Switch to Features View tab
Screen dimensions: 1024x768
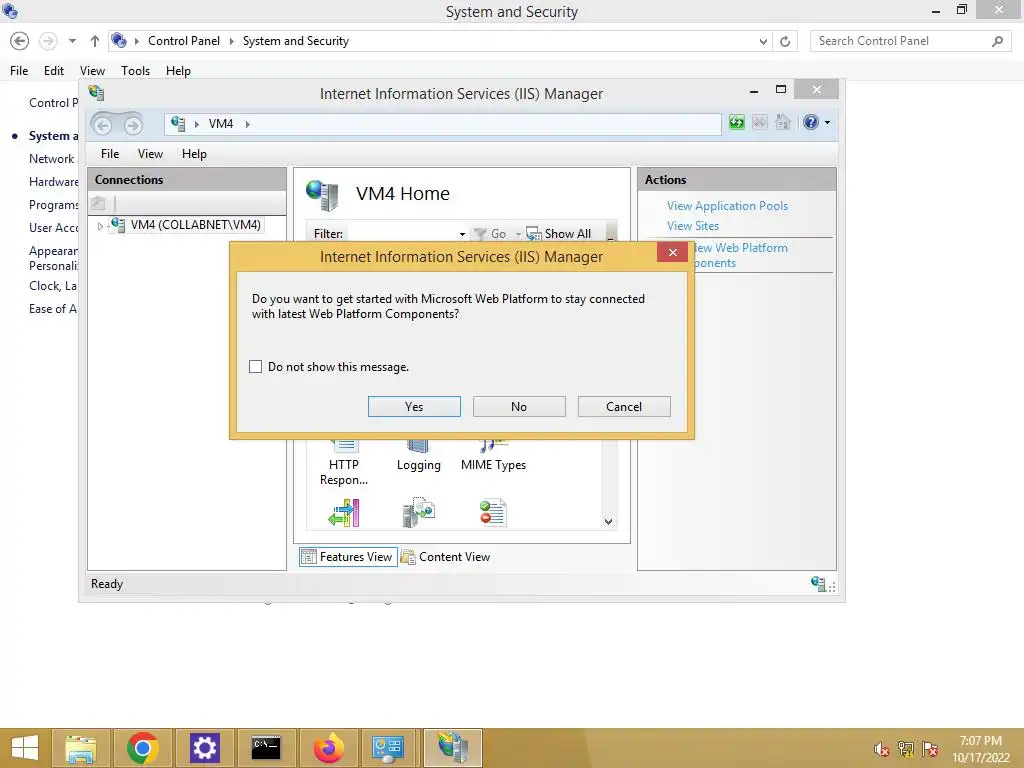348,556
